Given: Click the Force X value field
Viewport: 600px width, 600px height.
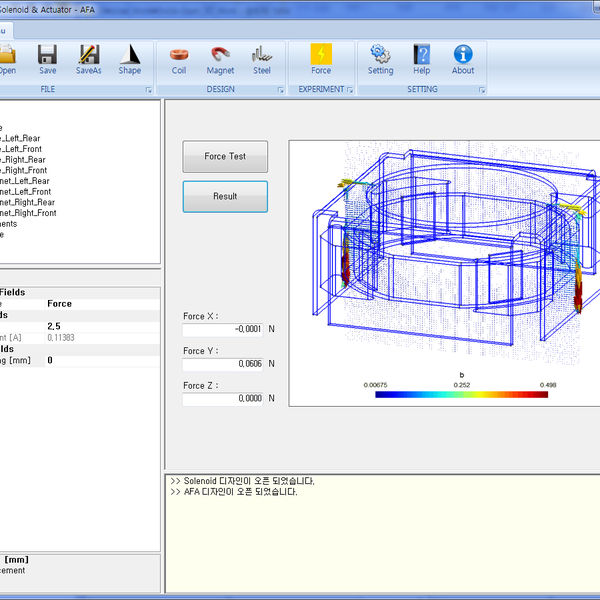Looking at the screenshot, I should click(x=223, y=329).
